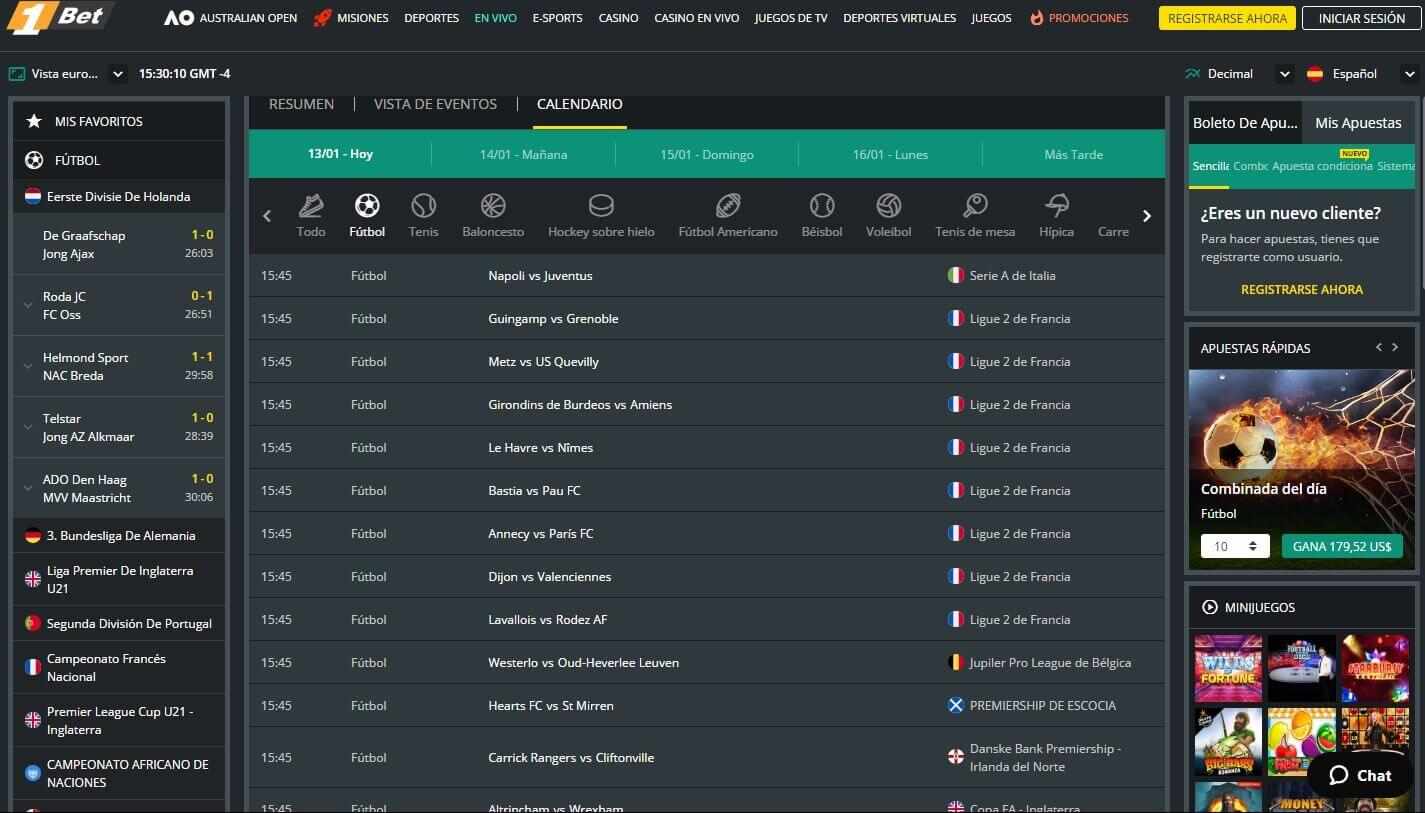Switch to the Sencilla bet mode
This screenshot has height=813, width=1425.
1211,166
